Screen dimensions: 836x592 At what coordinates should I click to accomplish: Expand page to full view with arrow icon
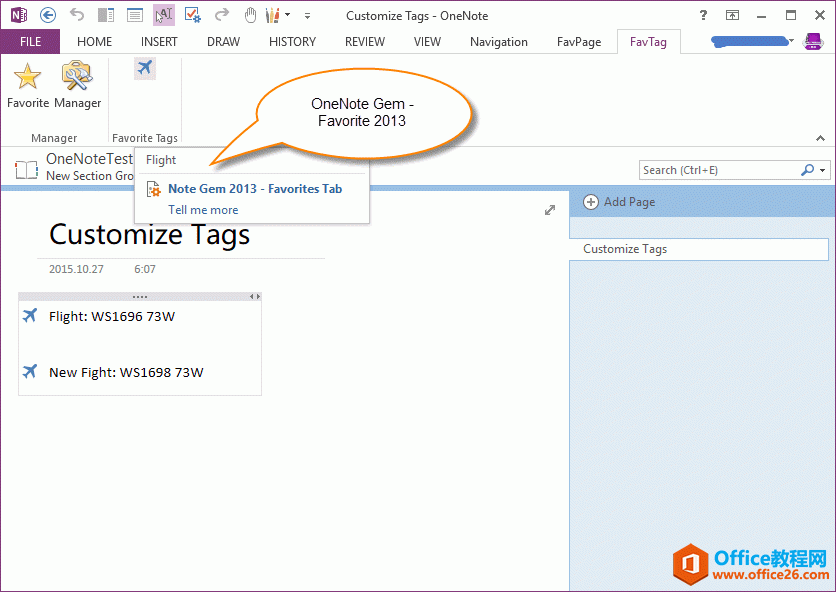[x=549, y=210]
